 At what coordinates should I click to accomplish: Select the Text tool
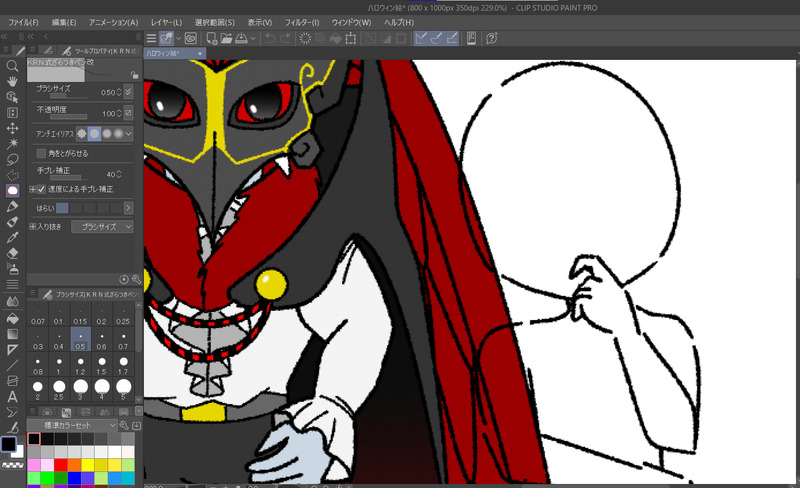click(12, 397)
